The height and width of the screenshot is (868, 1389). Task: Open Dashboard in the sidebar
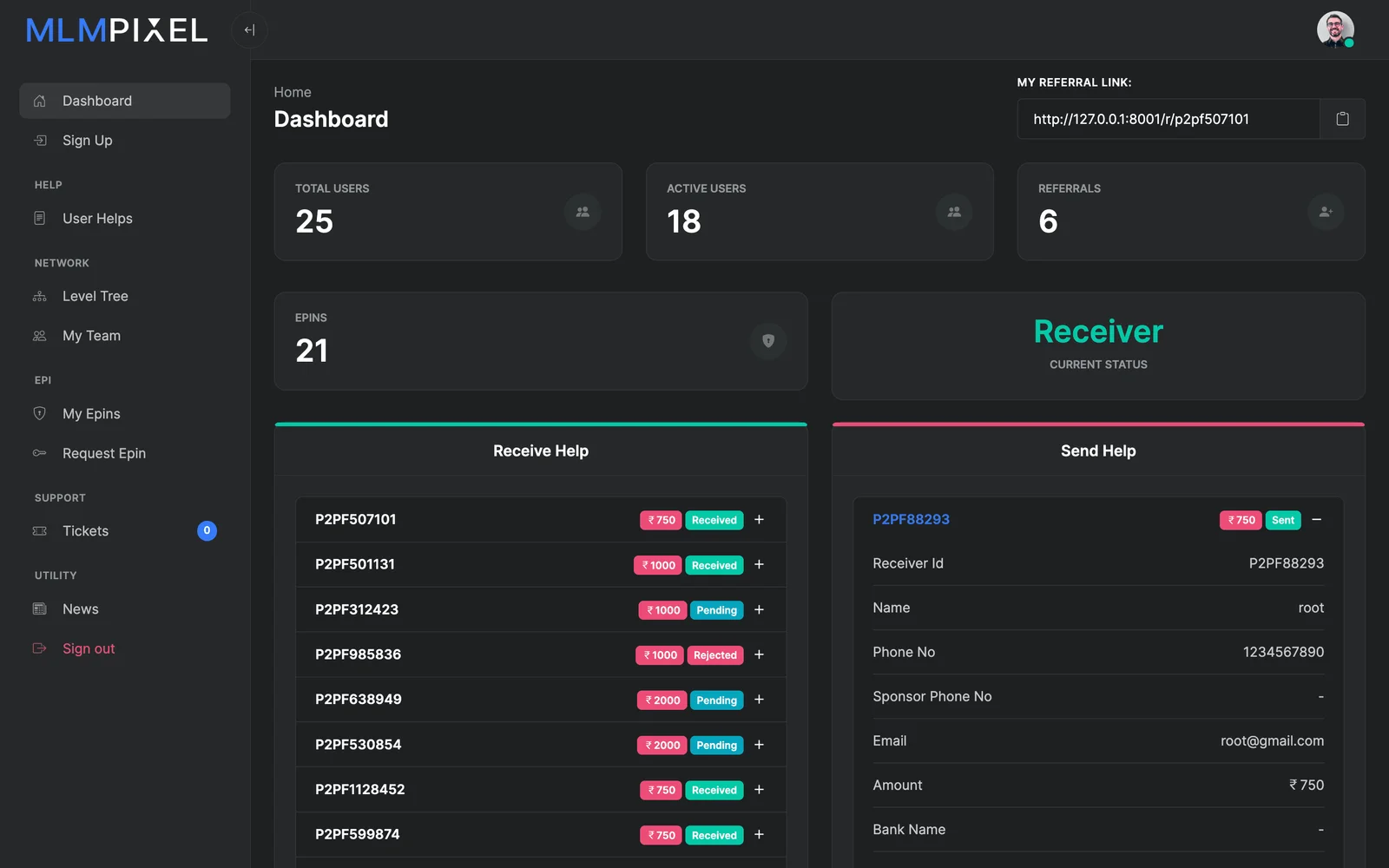click(x=125, y=101)
